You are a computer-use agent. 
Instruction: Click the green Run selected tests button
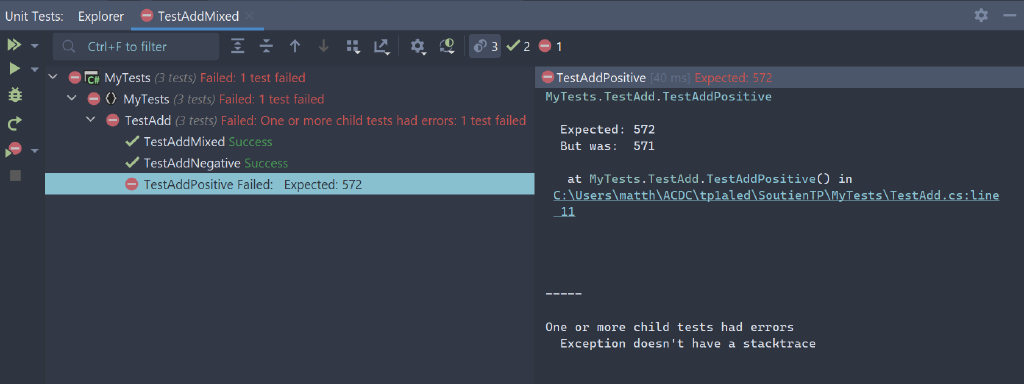[x=14, y=69]
